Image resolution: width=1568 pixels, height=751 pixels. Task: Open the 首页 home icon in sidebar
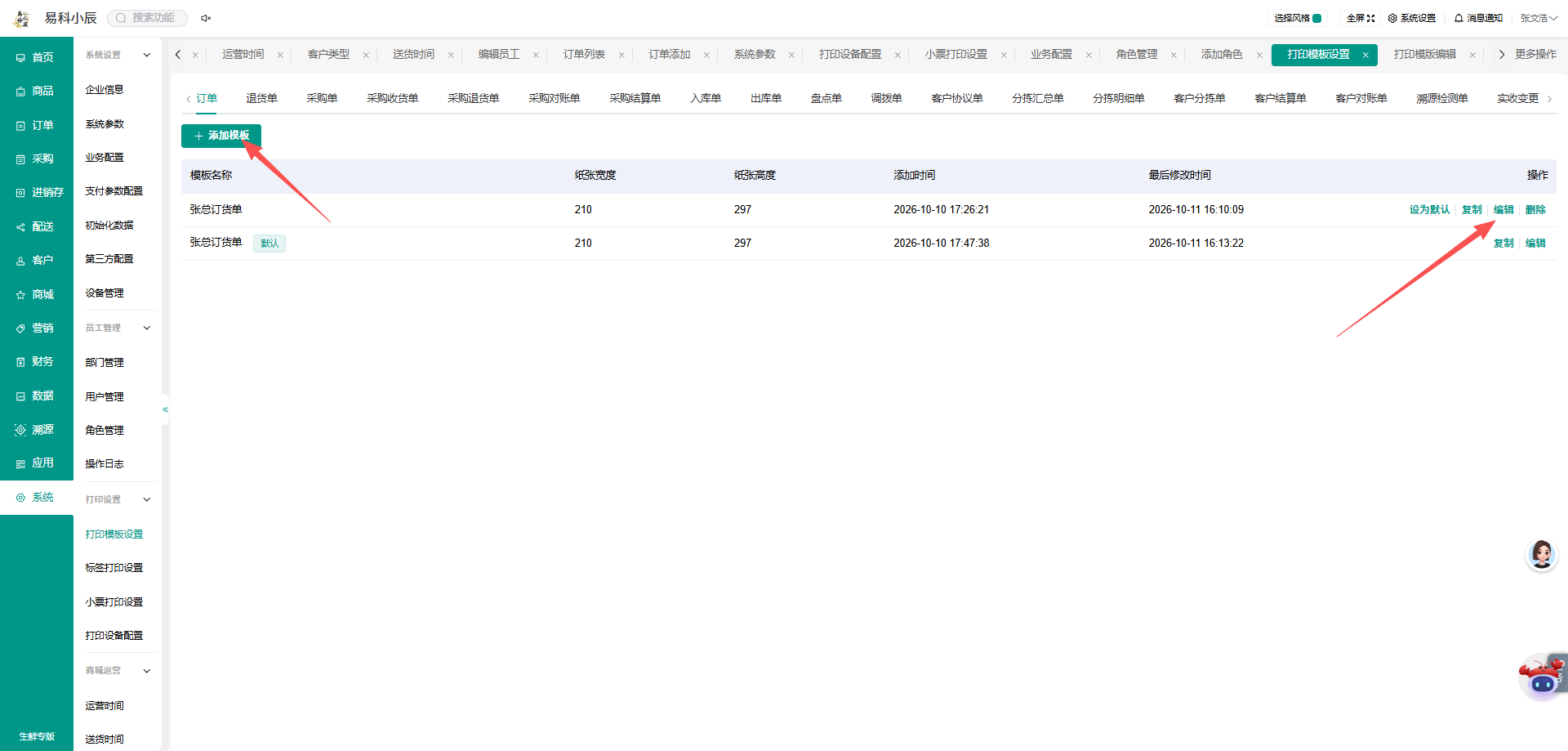[20, 58]
